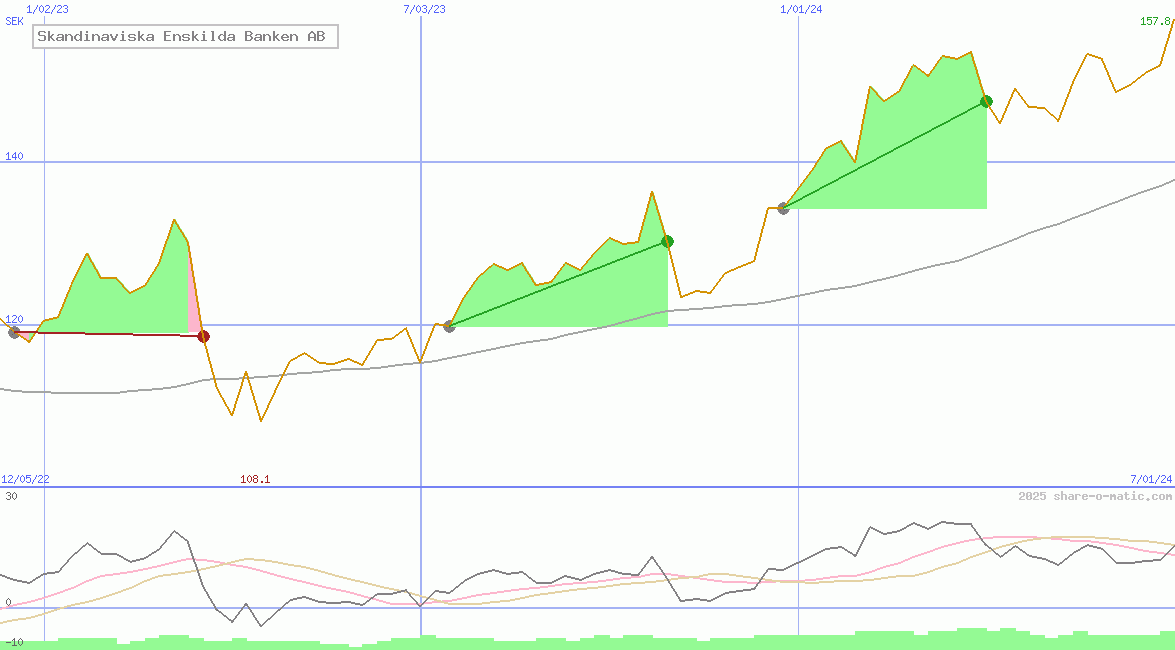The image size is (1175, 650).
Task: Click the 12/05/22 start date label
Action: (x=25, y=479)
